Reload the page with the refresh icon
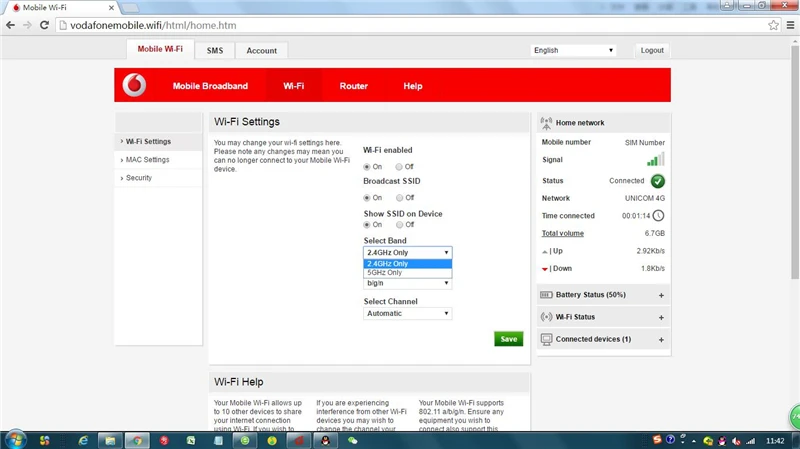800x449 pixels. pyautogui.click(x=44, y=25)
